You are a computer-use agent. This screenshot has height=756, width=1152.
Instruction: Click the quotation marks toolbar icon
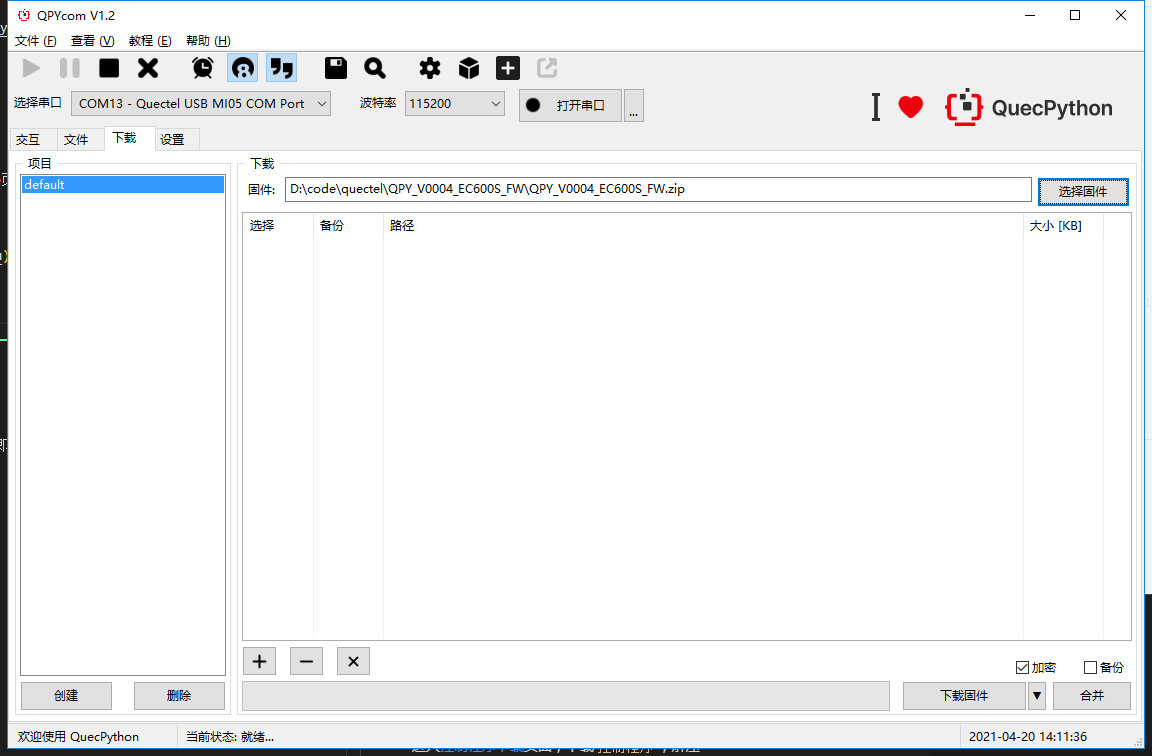click(281, 67)
